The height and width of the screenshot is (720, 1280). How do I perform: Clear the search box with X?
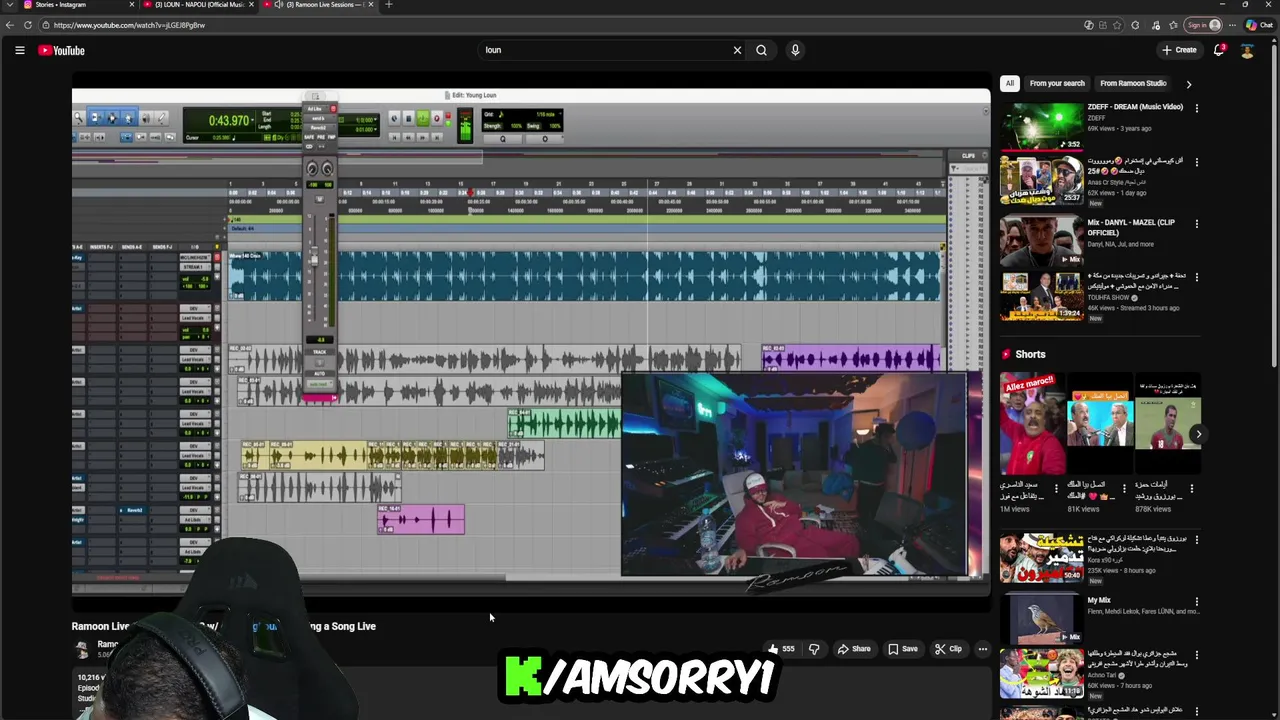tap(737, 50)
